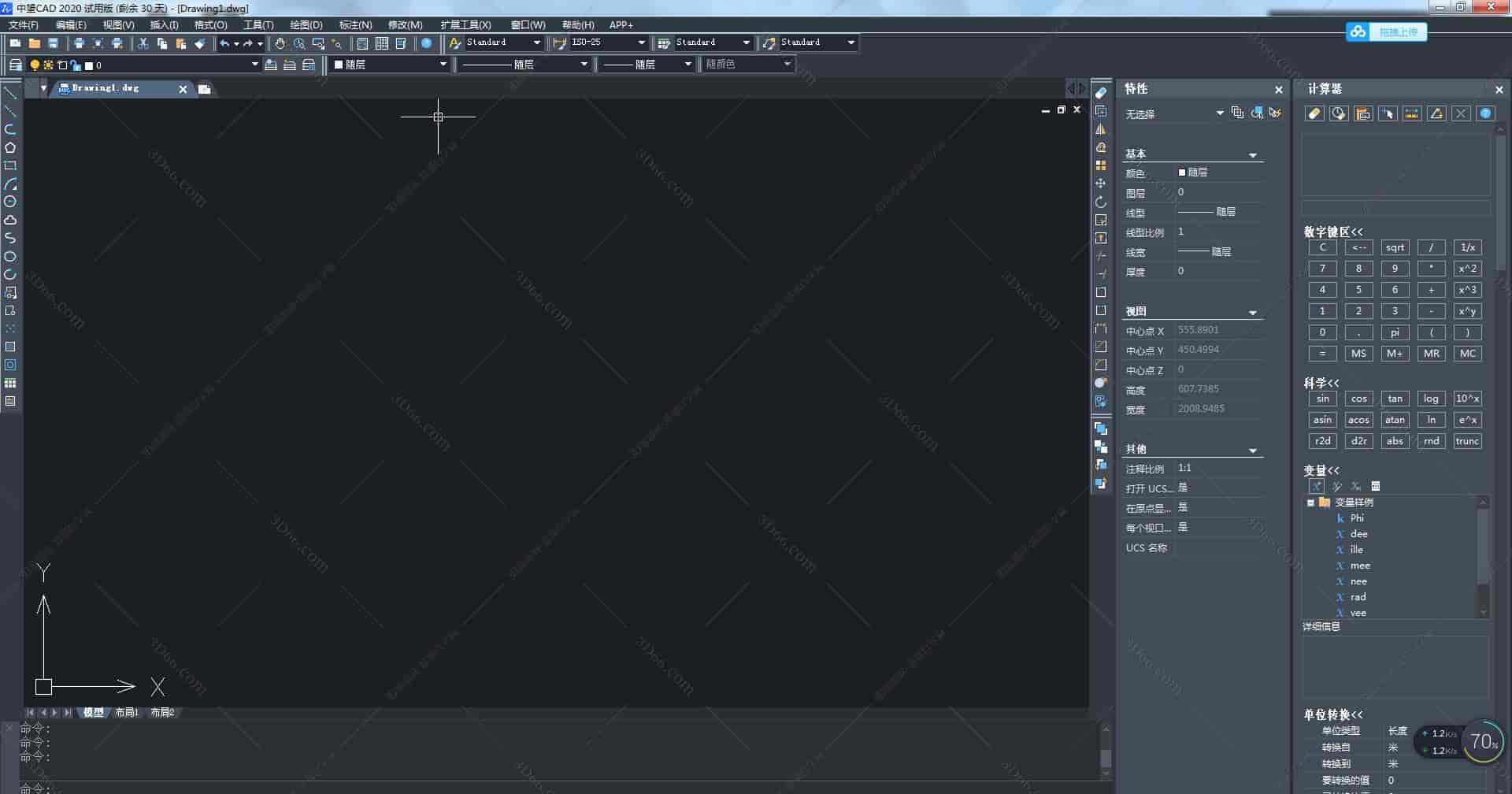Click the Cut scissors icon
Screen dimensions: 1512x794
pos(143,43)
